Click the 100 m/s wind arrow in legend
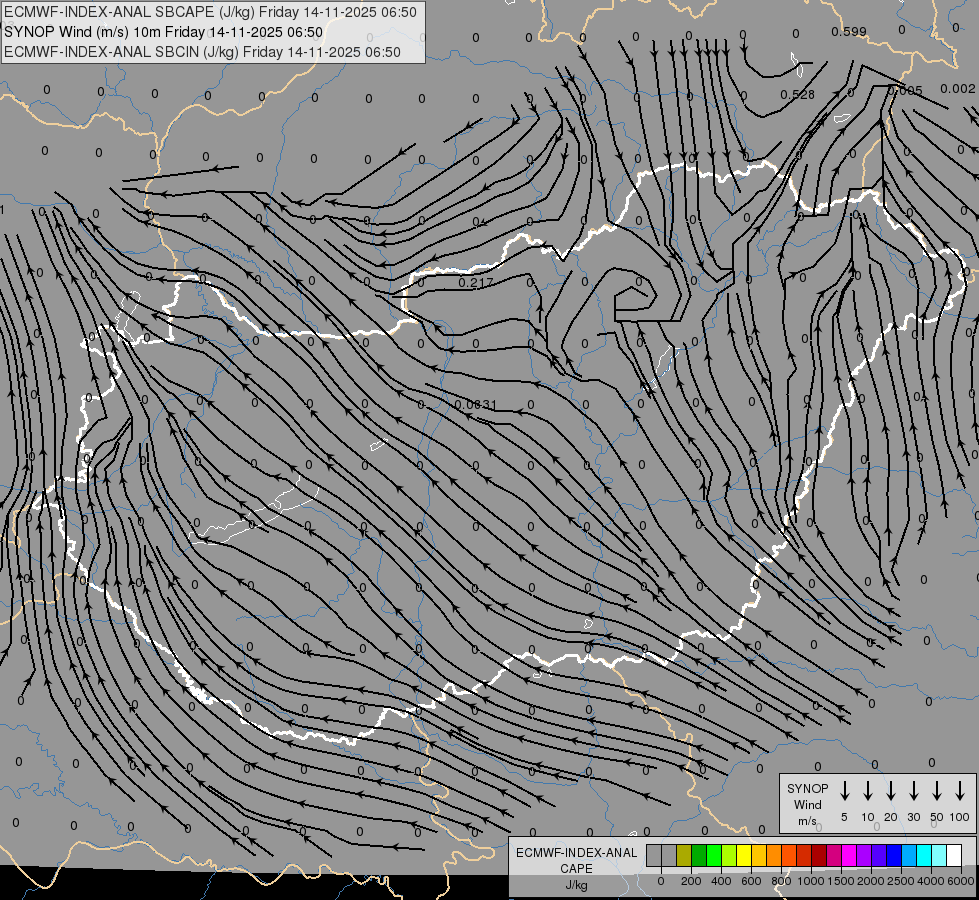 960,791
